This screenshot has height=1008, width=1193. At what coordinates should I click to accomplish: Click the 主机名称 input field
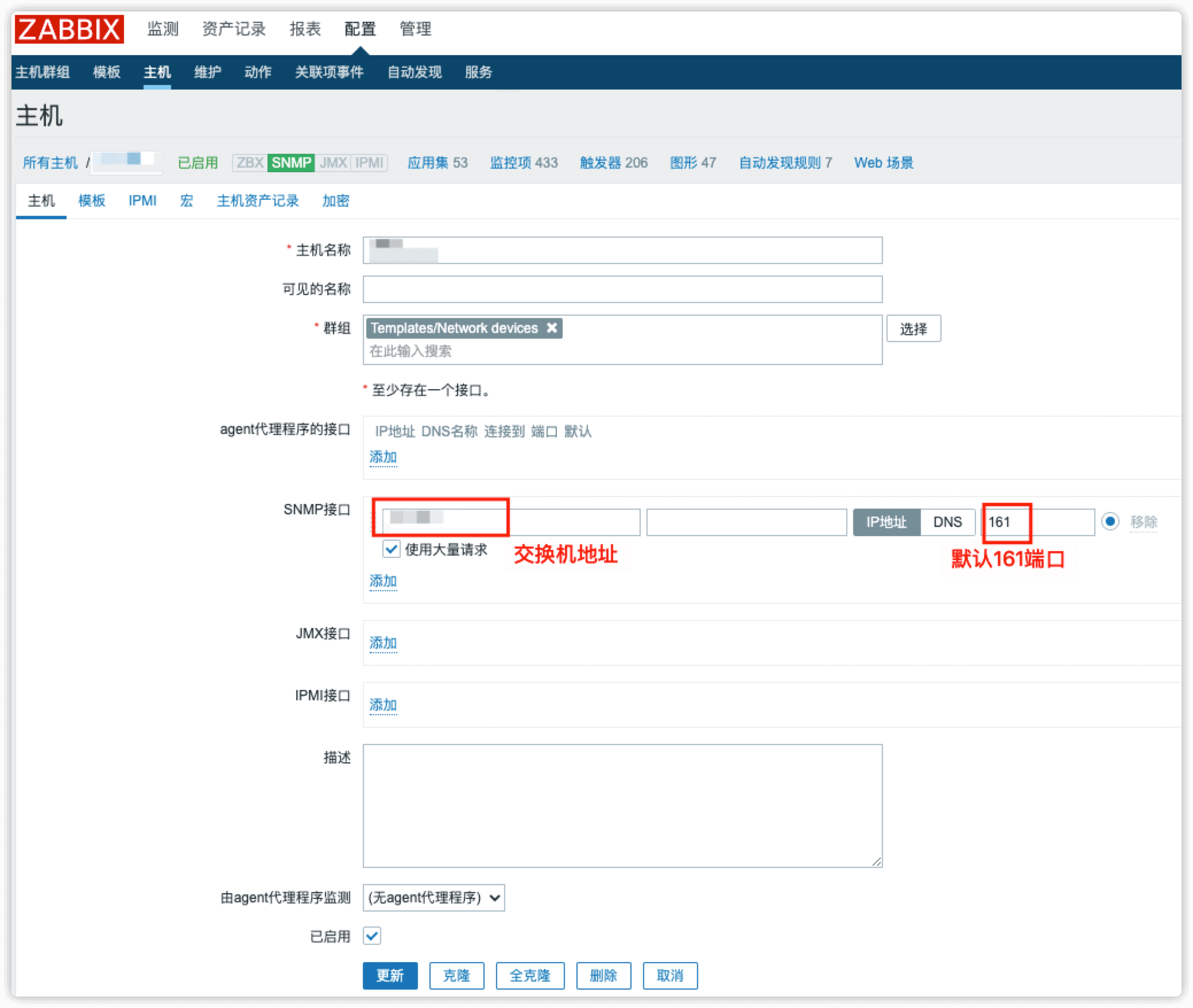point(622,250)
